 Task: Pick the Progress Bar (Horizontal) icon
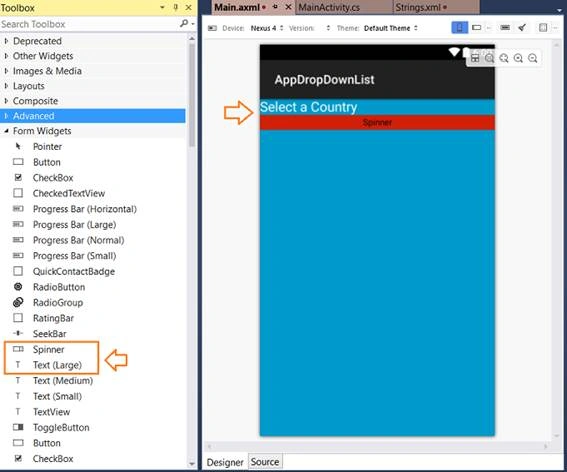point(18,209)
